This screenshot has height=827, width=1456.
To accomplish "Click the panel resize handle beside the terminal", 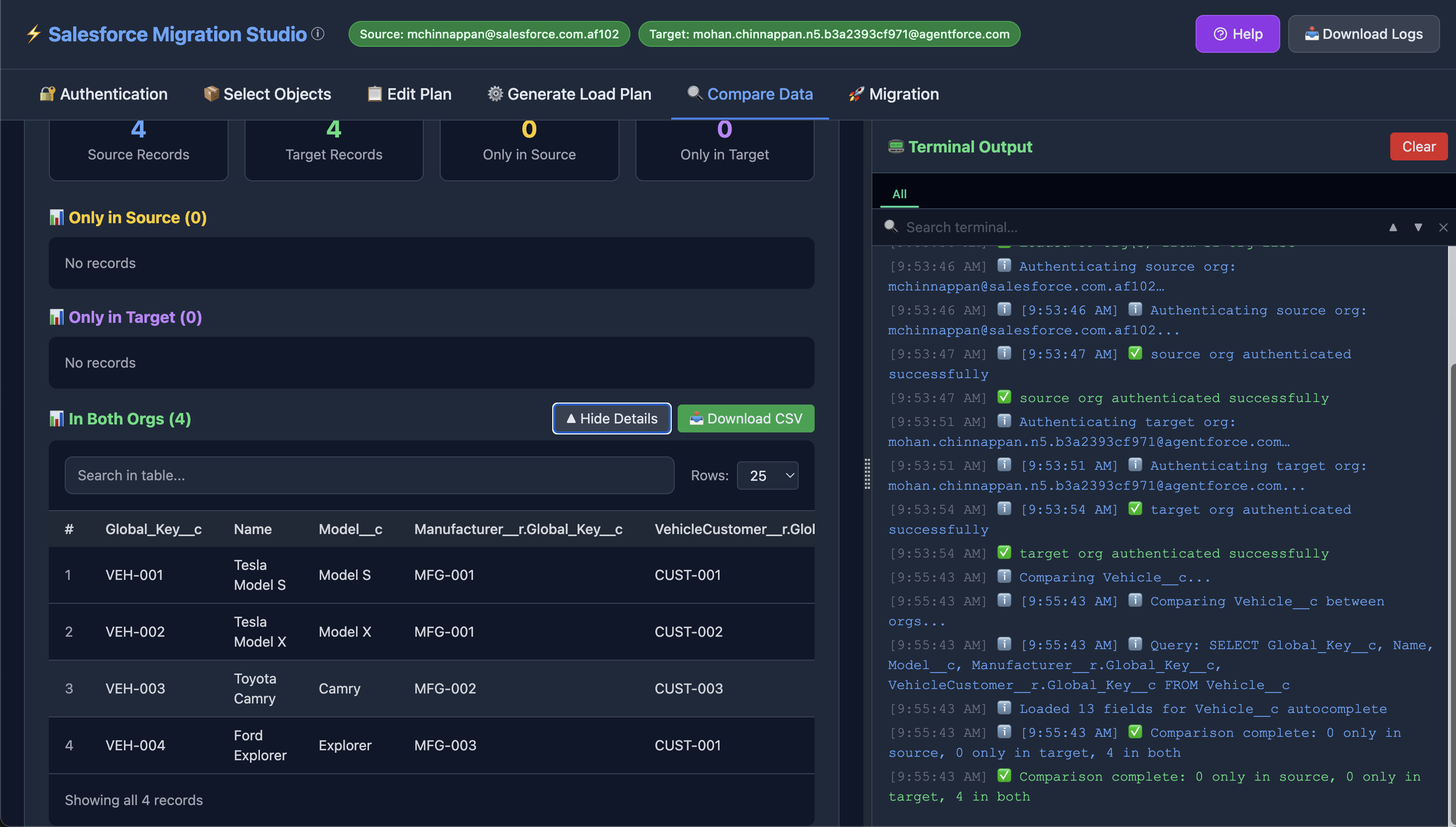I will [x=867, y=474].
